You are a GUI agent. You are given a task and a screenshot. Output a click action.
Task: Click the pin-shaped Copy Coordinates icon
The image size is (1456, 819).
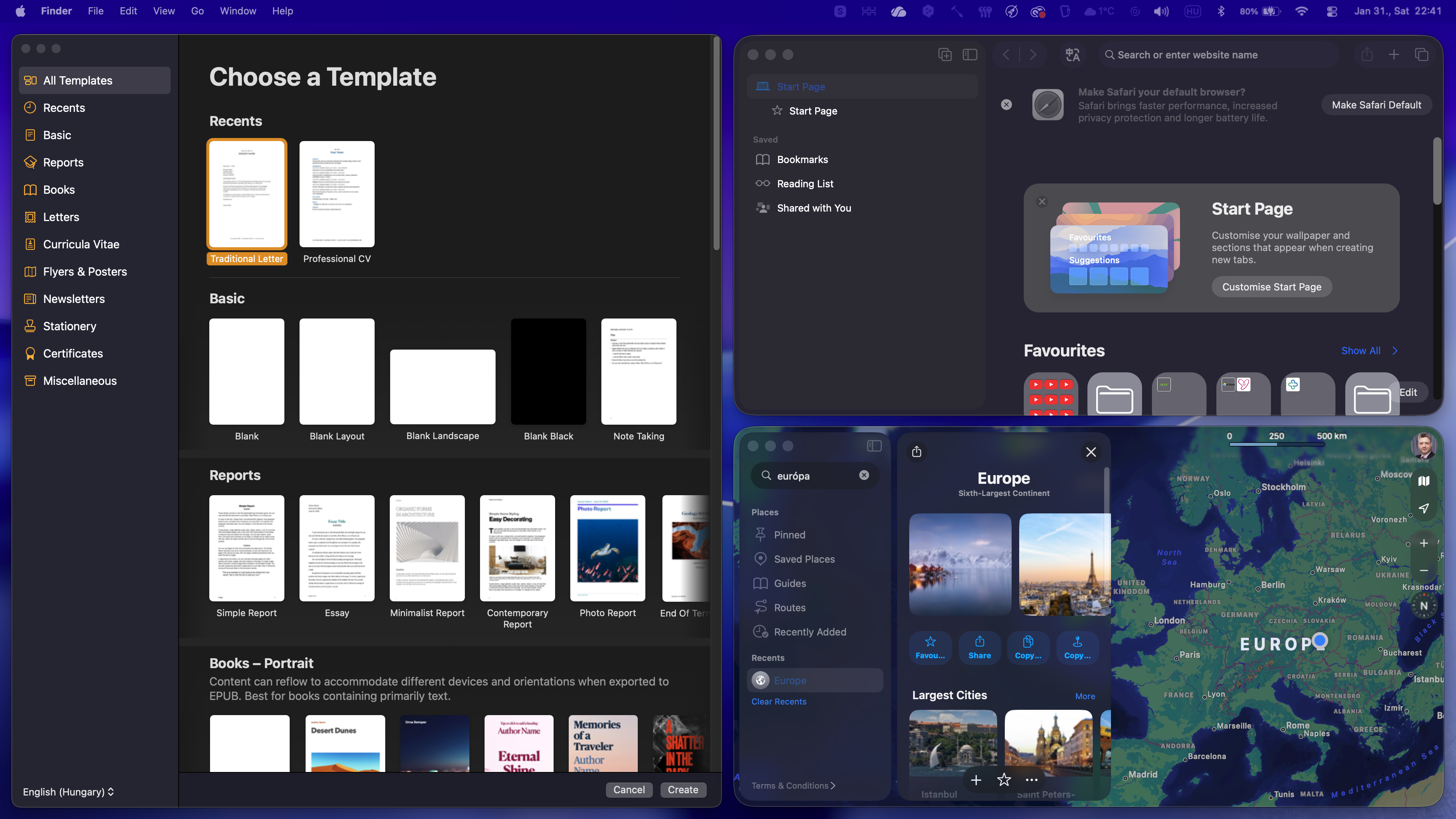coord(1077,648)
